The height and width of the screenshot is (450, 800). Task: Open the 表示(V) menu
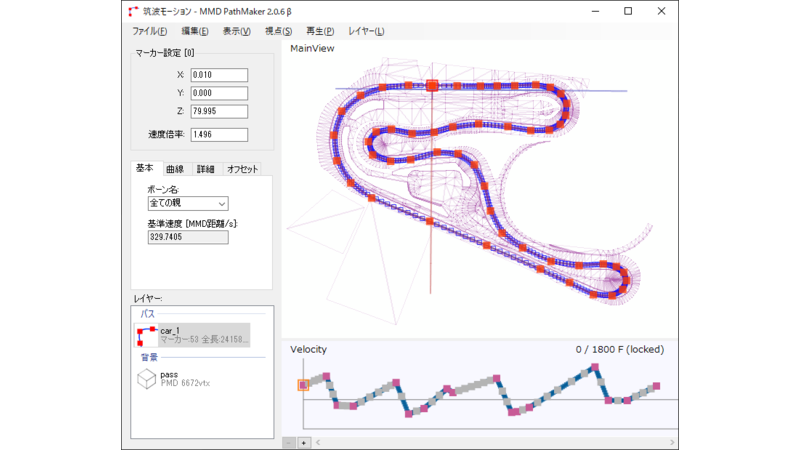coord(236,31)
